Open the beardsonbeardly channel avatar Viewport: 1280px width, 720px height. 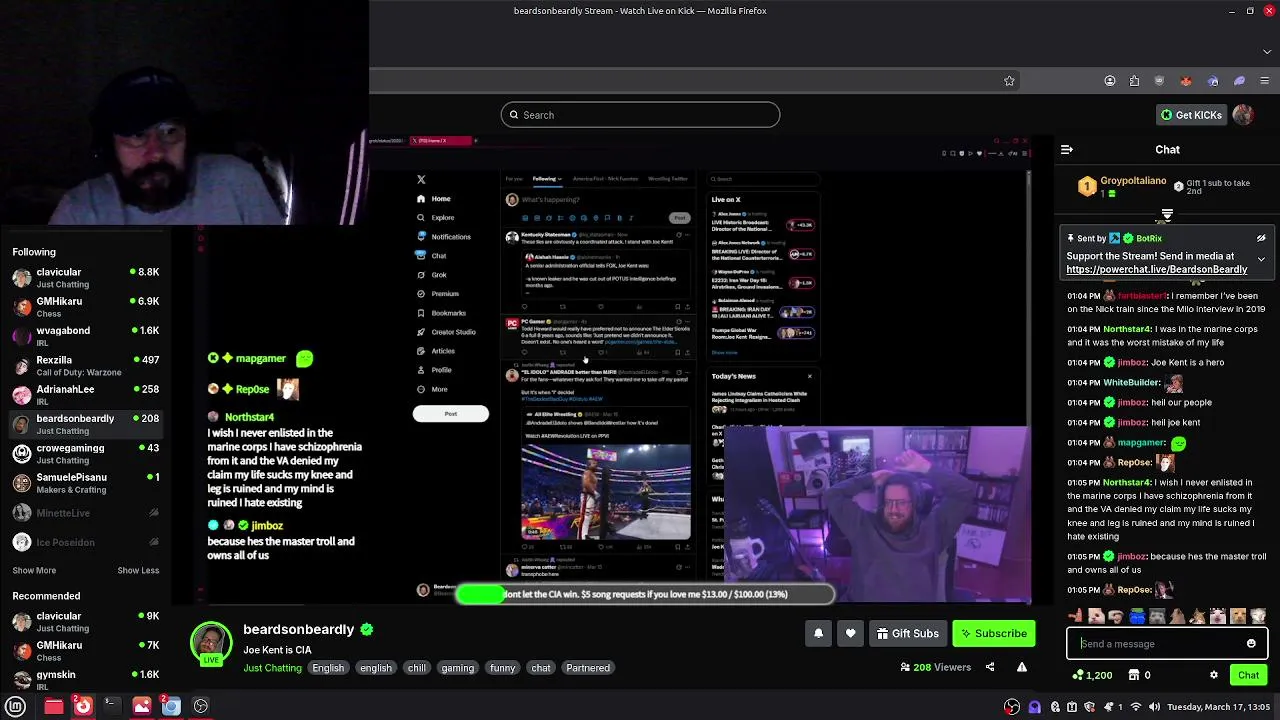pos(211,643)
